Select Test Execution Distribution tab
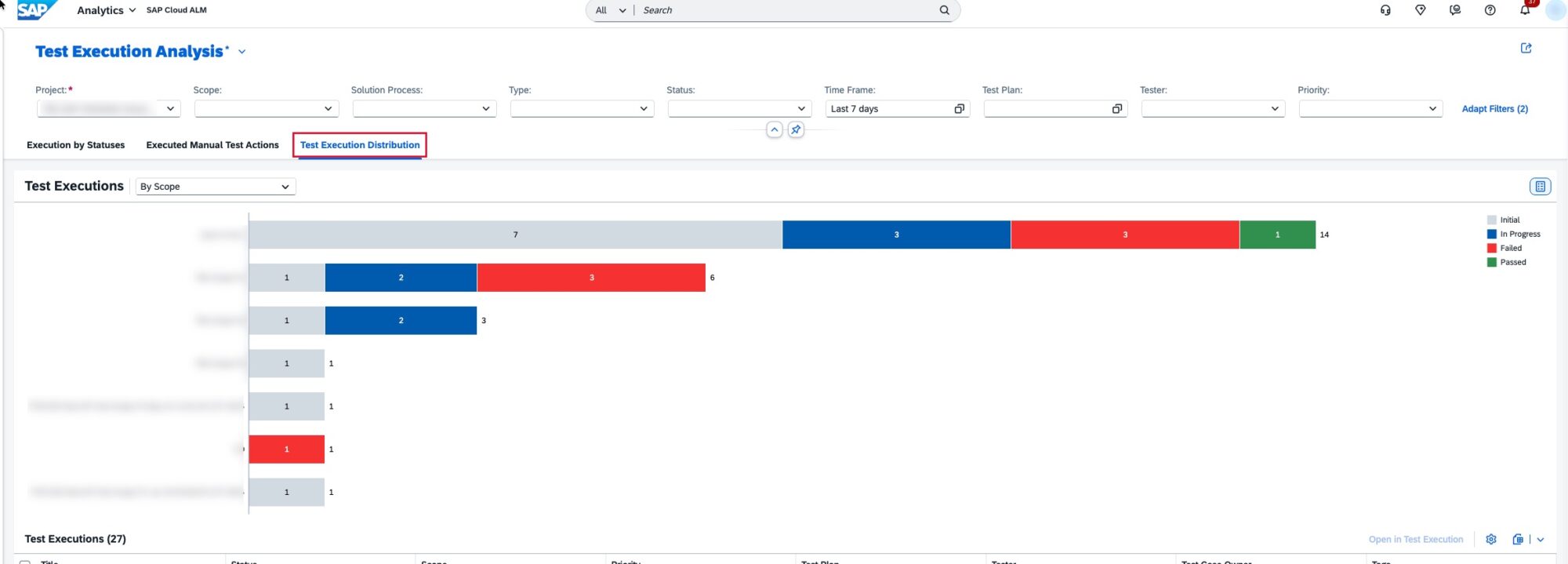Image resolution: width=1568 pixels, height=564 pixels. 360,145
